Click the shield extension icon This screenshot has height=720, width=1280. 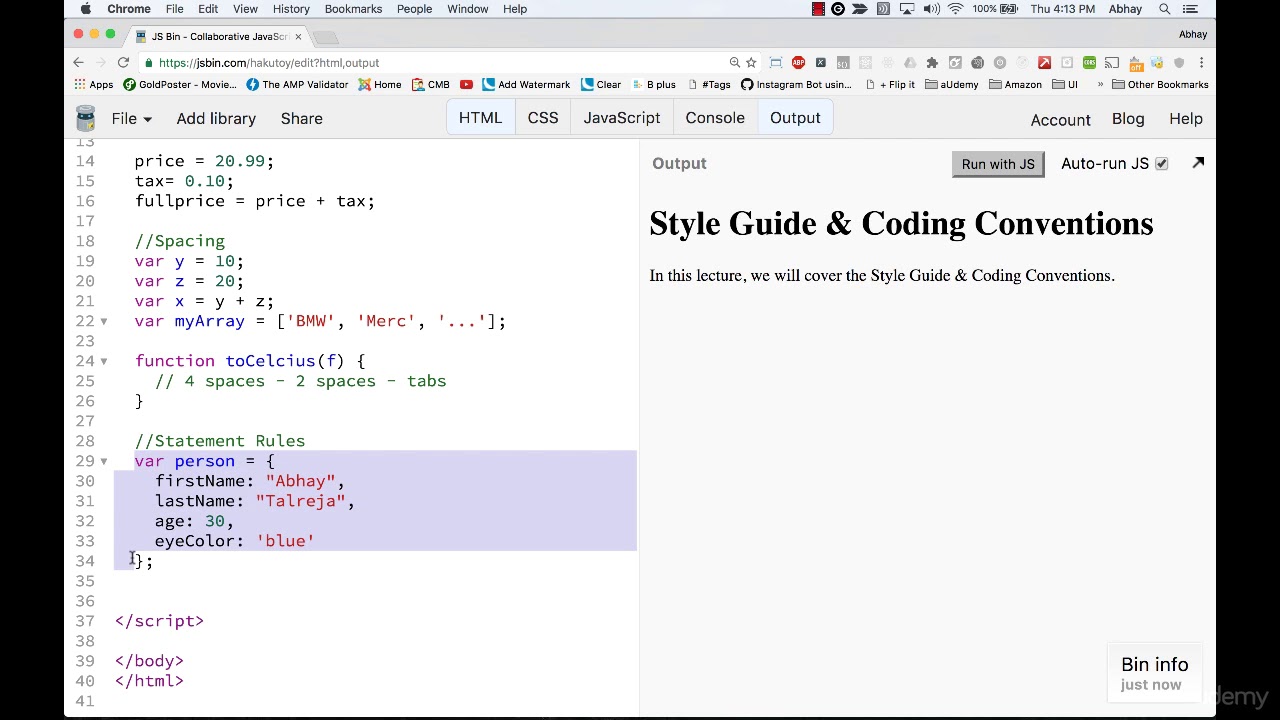click(1179, 62)
